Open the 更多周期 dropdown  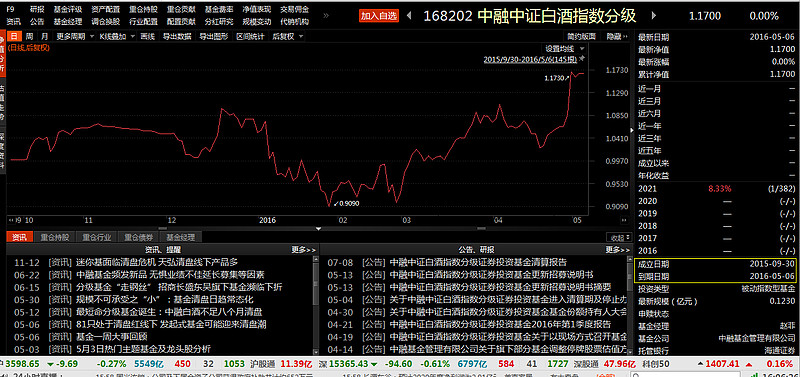75,36
